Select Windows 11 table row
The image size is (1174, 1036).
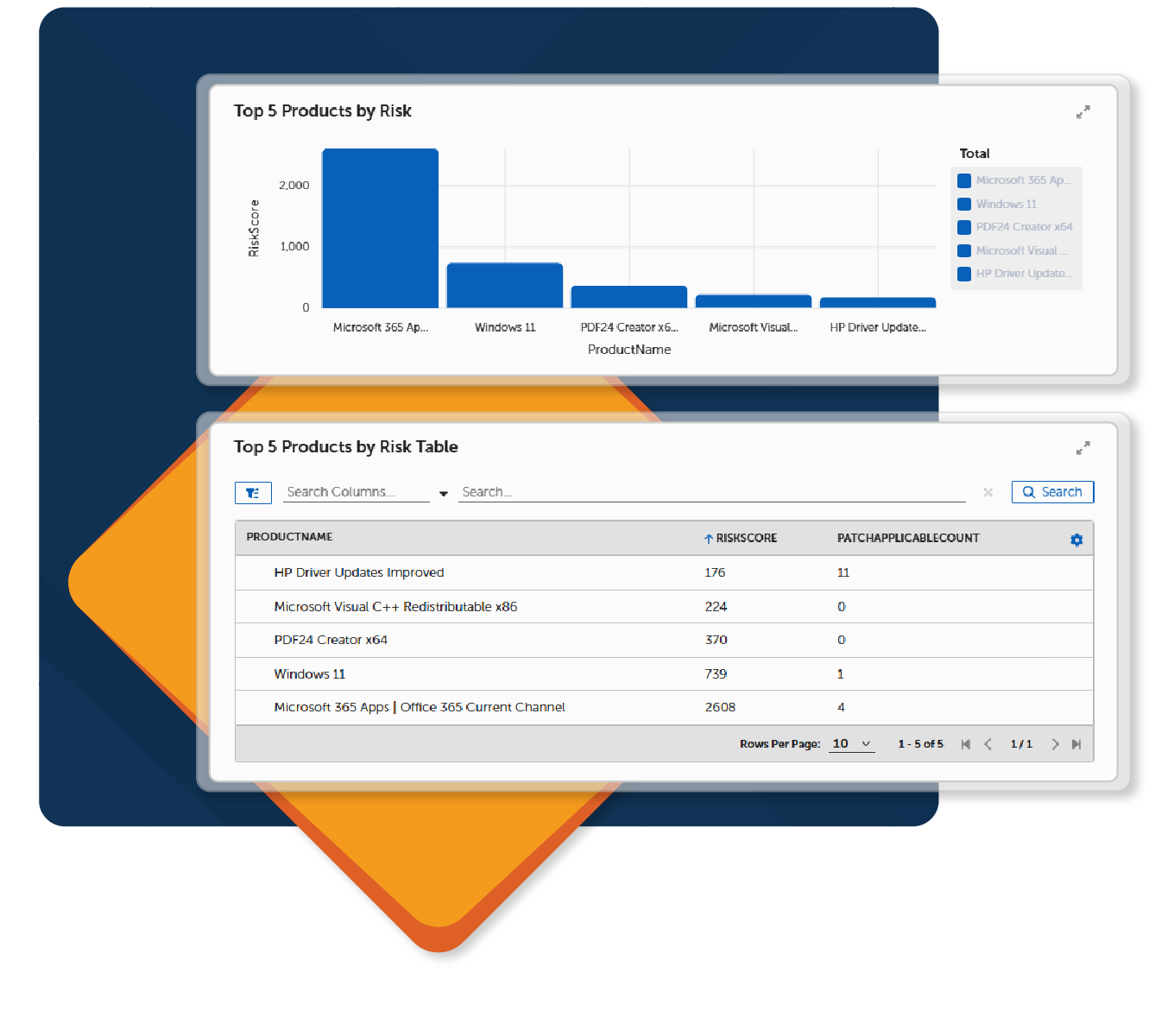[x=664, y=674]
